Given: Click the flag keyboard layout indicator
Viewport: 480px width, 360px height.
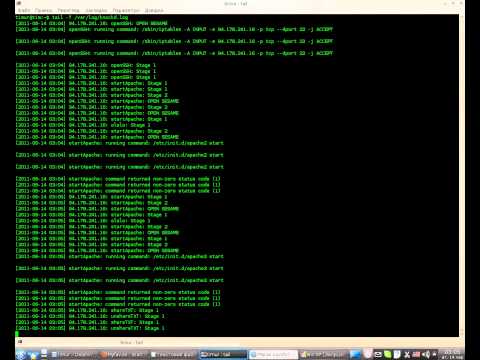Looking at the screenshot, I should (x=417, y=355).
